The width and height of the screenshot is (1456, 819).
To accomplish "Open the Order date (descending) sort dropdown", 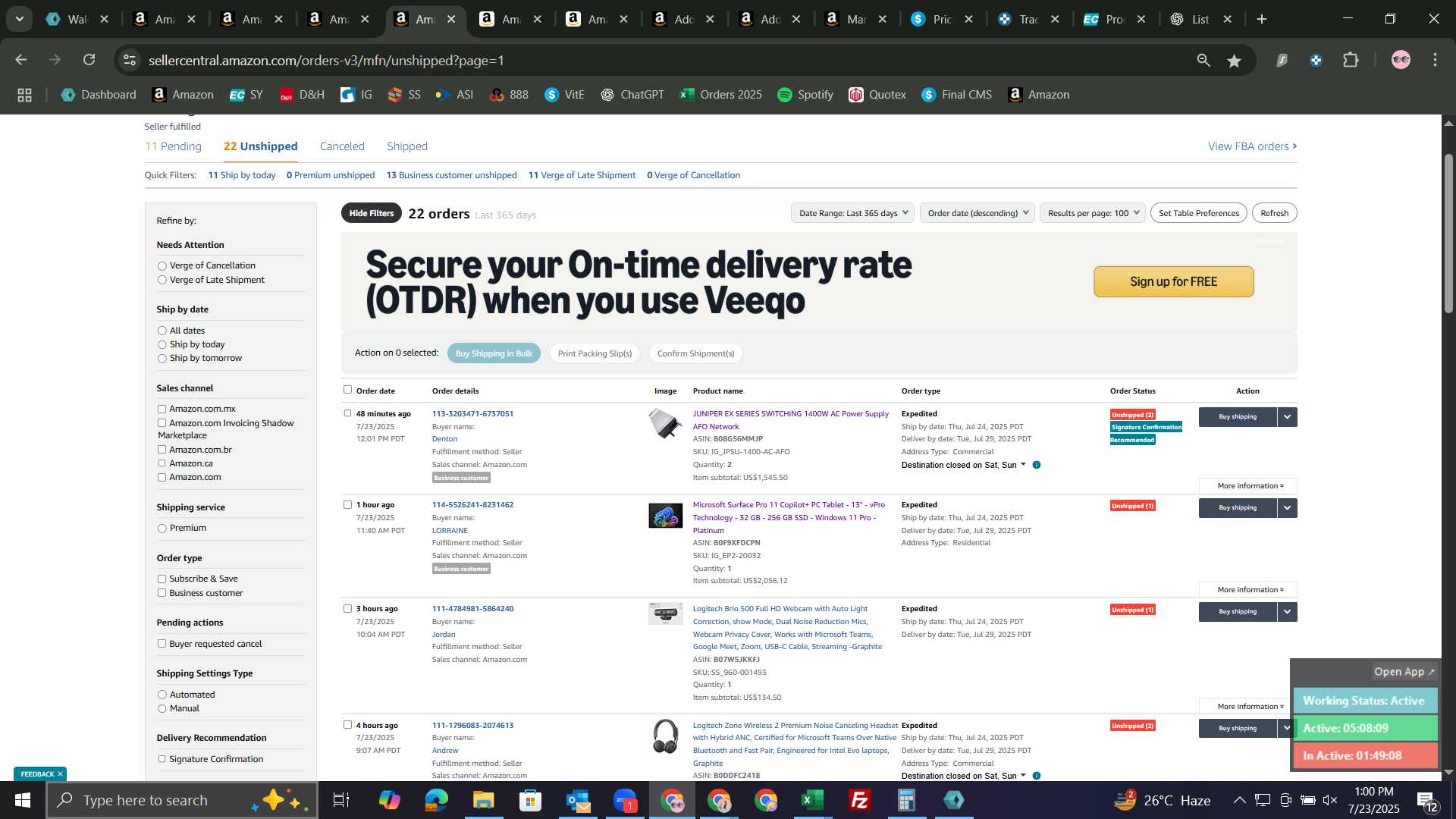I will point(977,213).
